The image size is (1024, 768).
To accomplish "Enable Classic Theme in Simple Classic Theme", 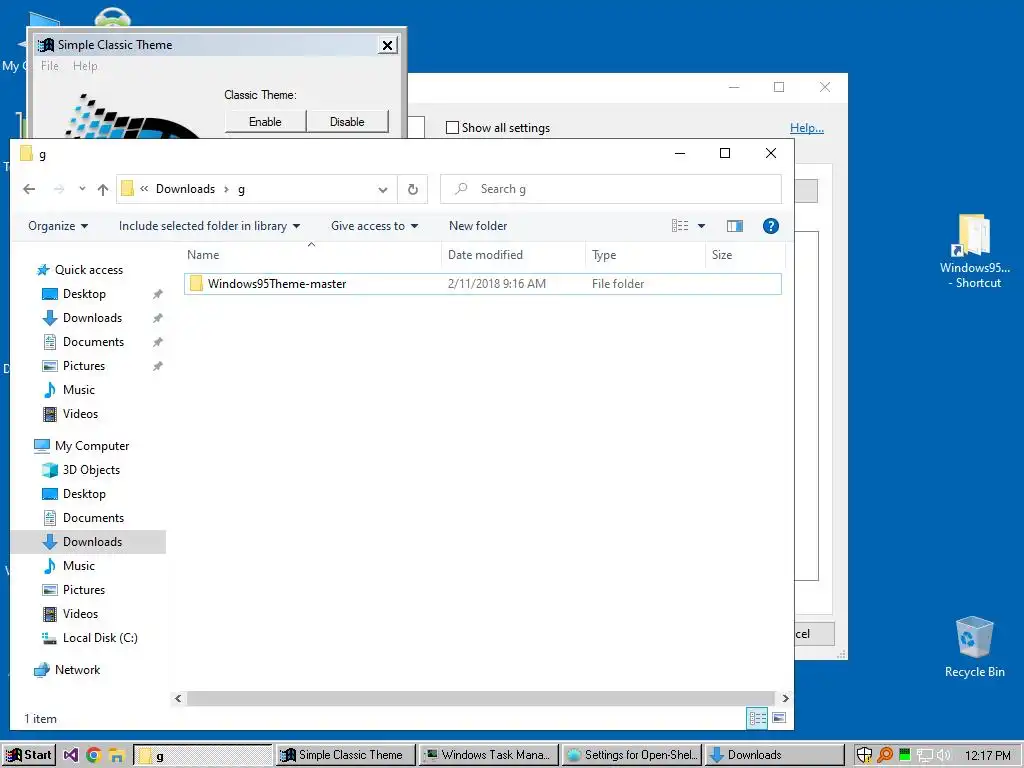I will pyautogui.click(x=265, y=122).
